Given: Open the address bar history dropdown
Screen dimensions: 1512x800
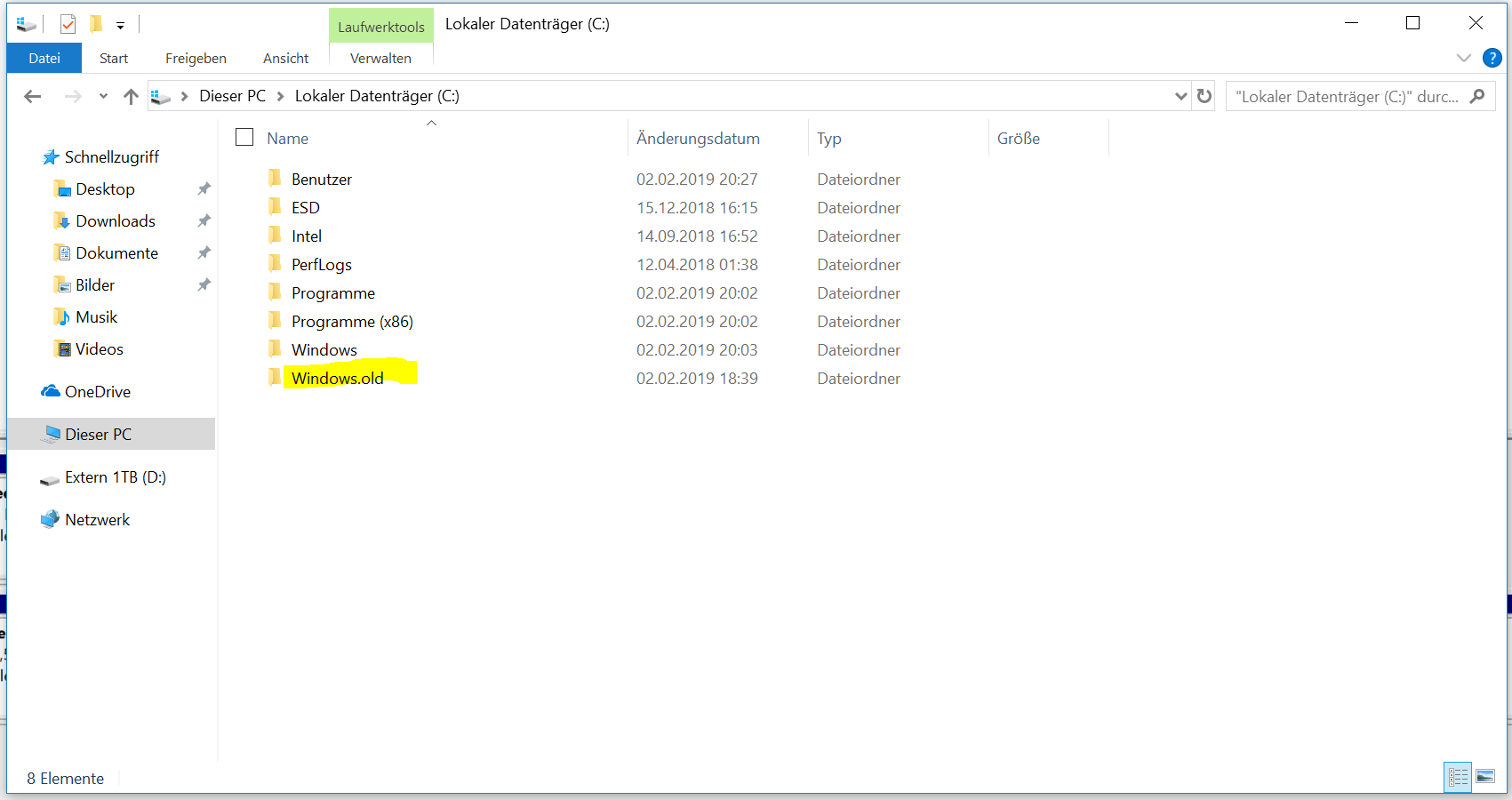Looking at the screenshot, I should [1180, 96].
